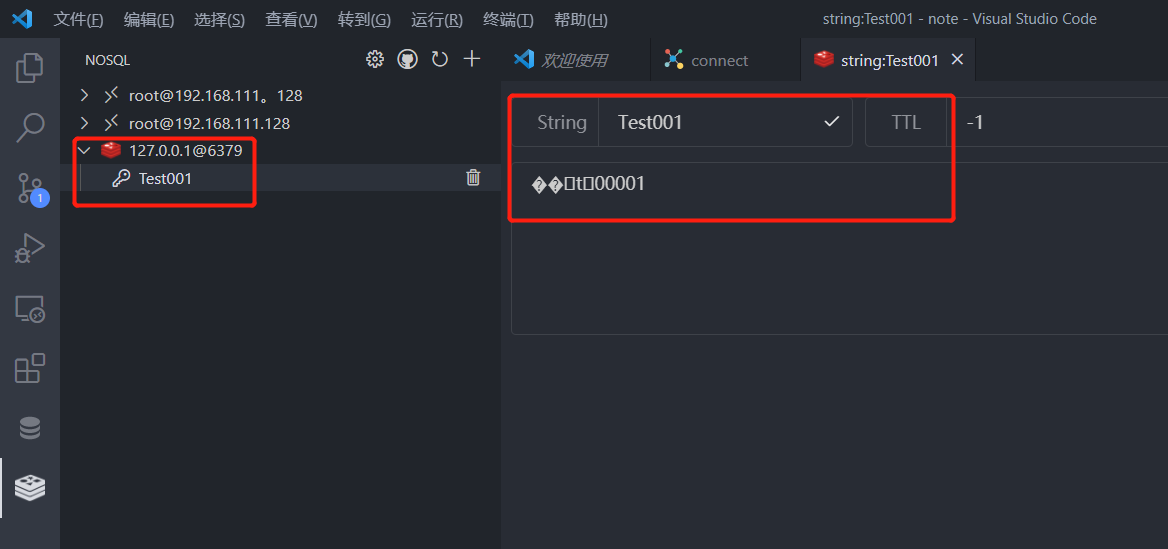Open the Extensions view
Viewport: 1168px width, 549px height.
30,368
